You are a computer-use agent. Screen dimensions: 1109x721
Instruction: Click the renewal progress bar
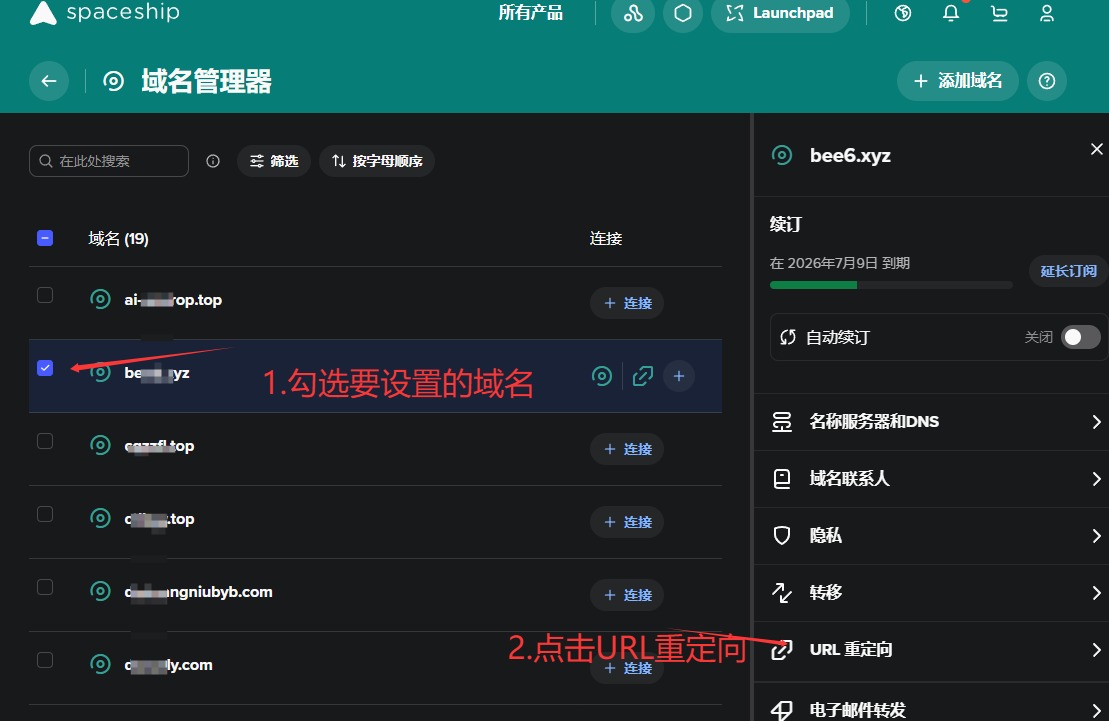pyautogui.click(x=891, y=285)
